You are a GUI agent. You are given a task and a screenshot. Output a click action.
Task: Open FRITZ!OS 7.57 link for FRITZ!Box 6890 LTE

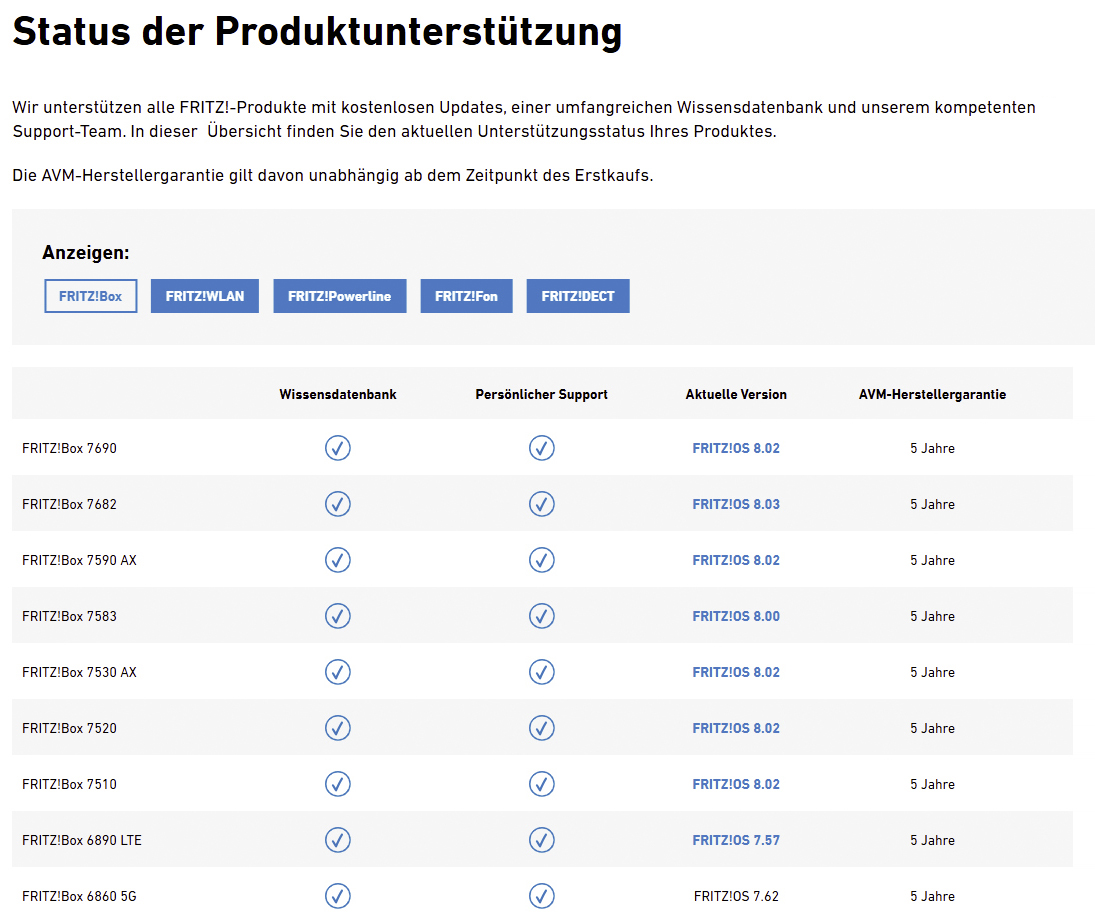[736, 840]
